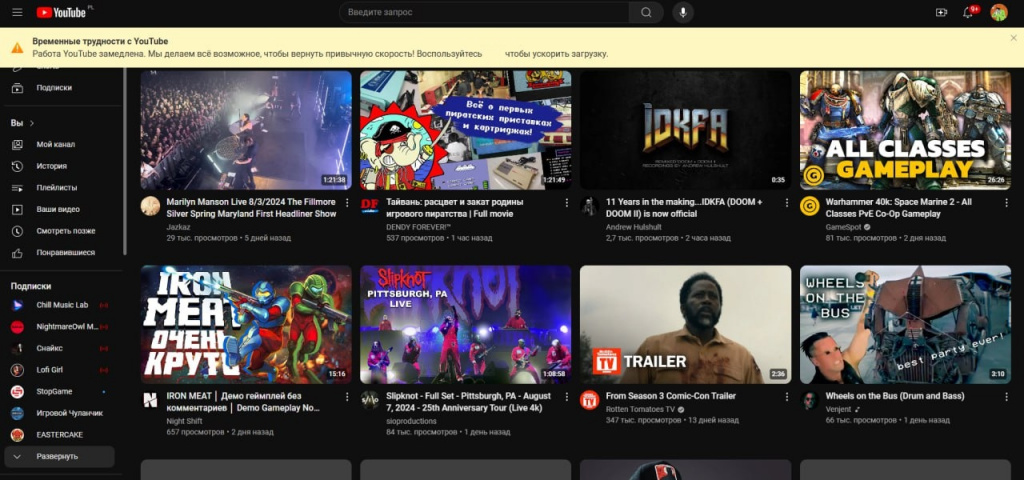The height and width of the screenshot is (480, 1024).
Task: Open DENDY FOREVER channel avatar
Action: click(x=370, y=206)
